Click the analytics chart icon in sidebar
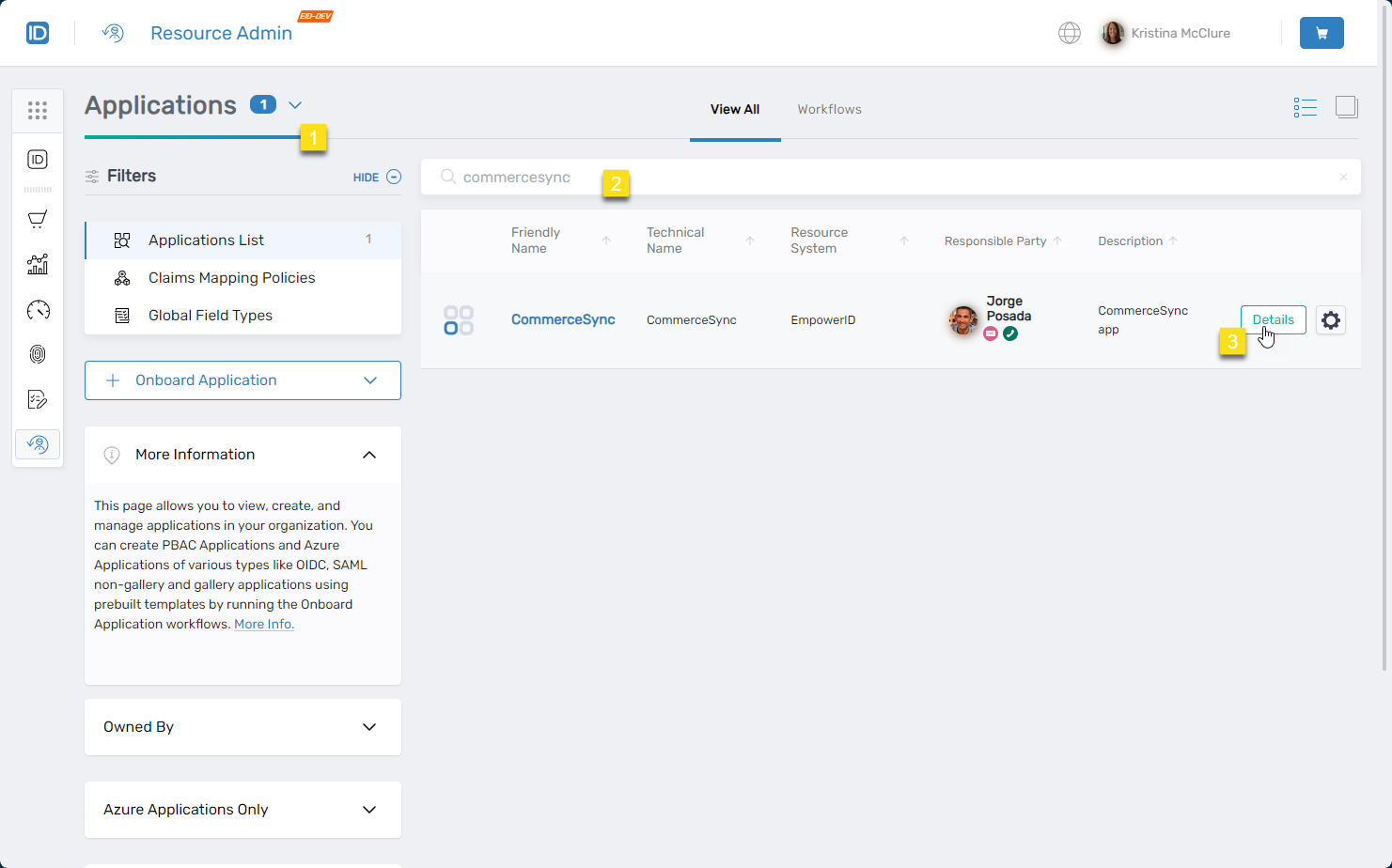1392x868 pixels. tap(38, 264)
